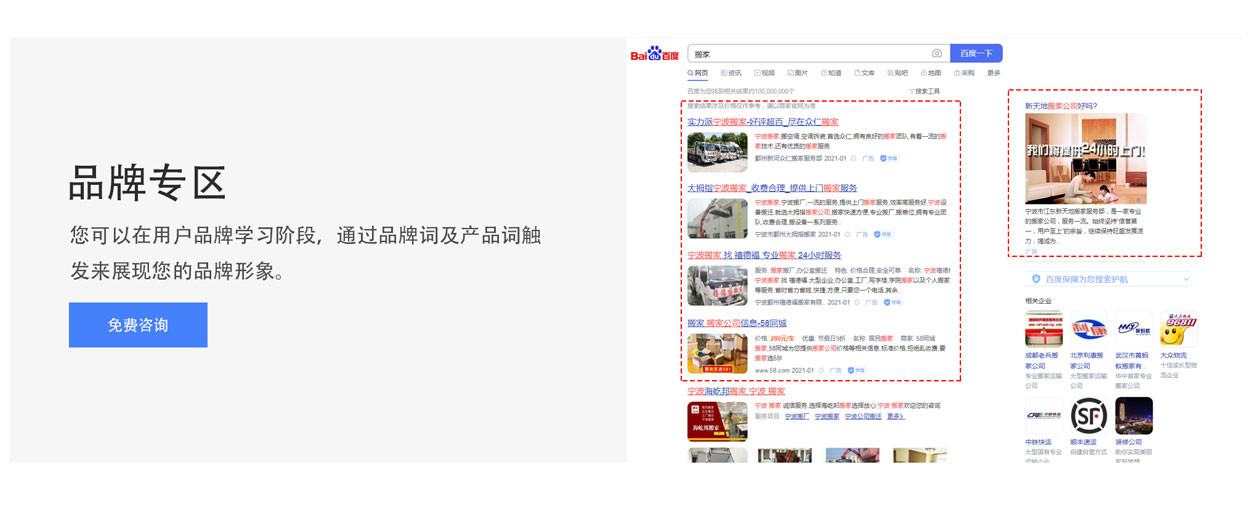Screen dimensions: 1248x527
Task: Click the 成都老兵搬家公司 thumbnail icon
Action: tap(1043, 328)
